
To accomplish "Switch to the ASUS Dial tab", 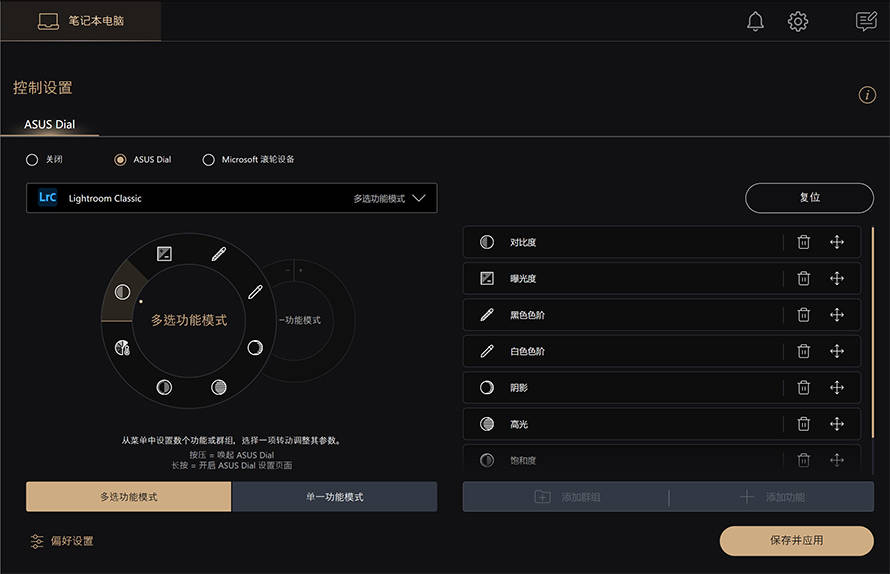I will coord(49,125).
